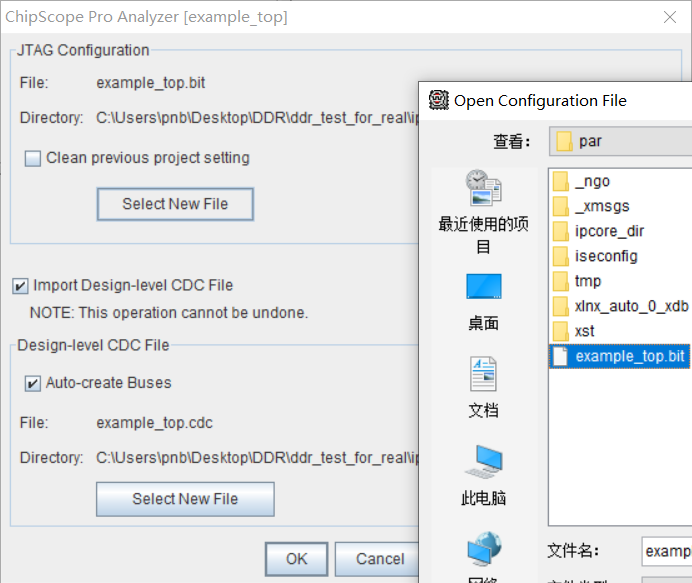This screenshot has width=692, height=583.
Task: Select the xlnx_auto_0_xdb folder
Action: coord(620,306)
